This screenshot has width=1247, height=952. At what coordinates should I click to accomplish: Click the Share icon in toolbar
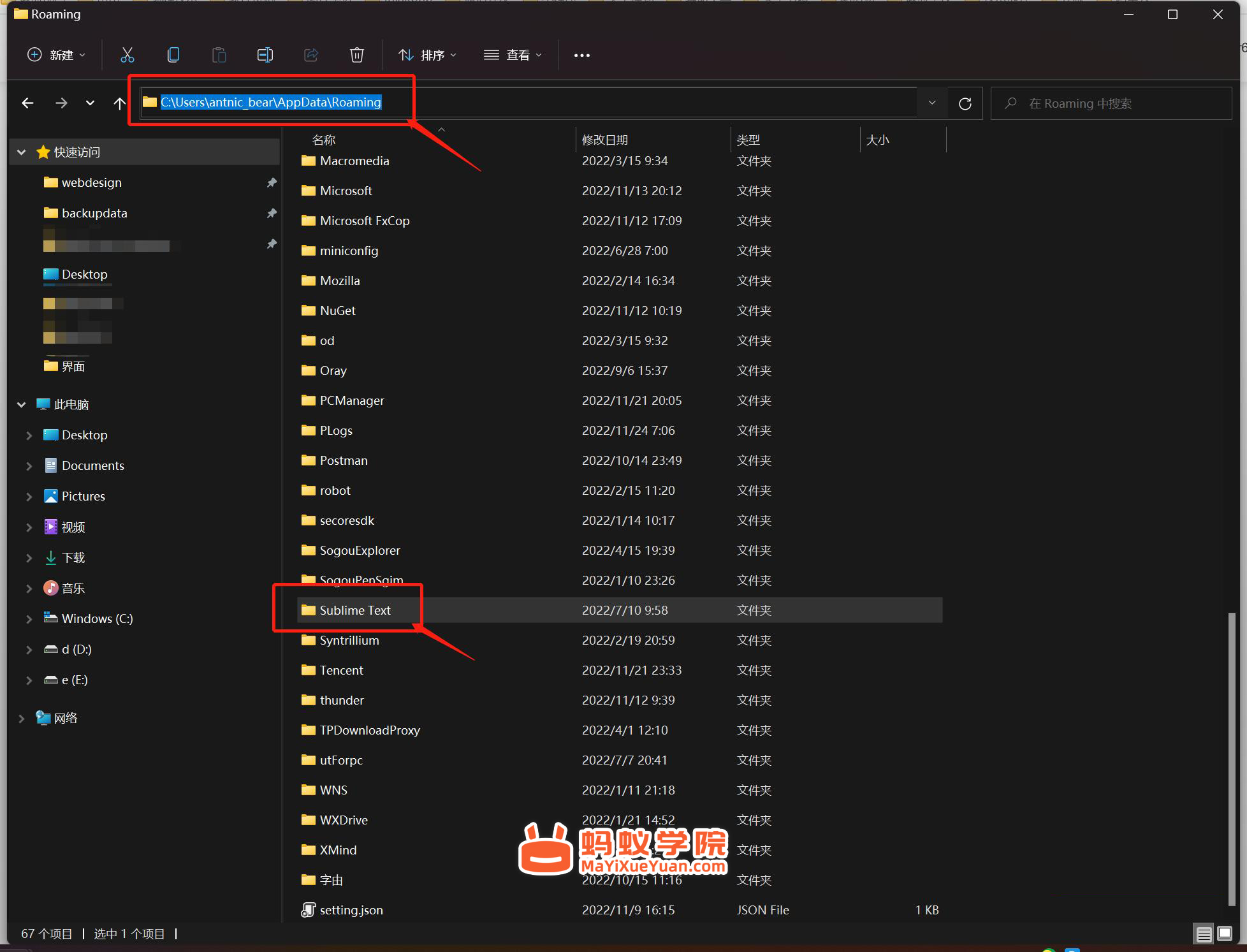(x=311, y=55)
